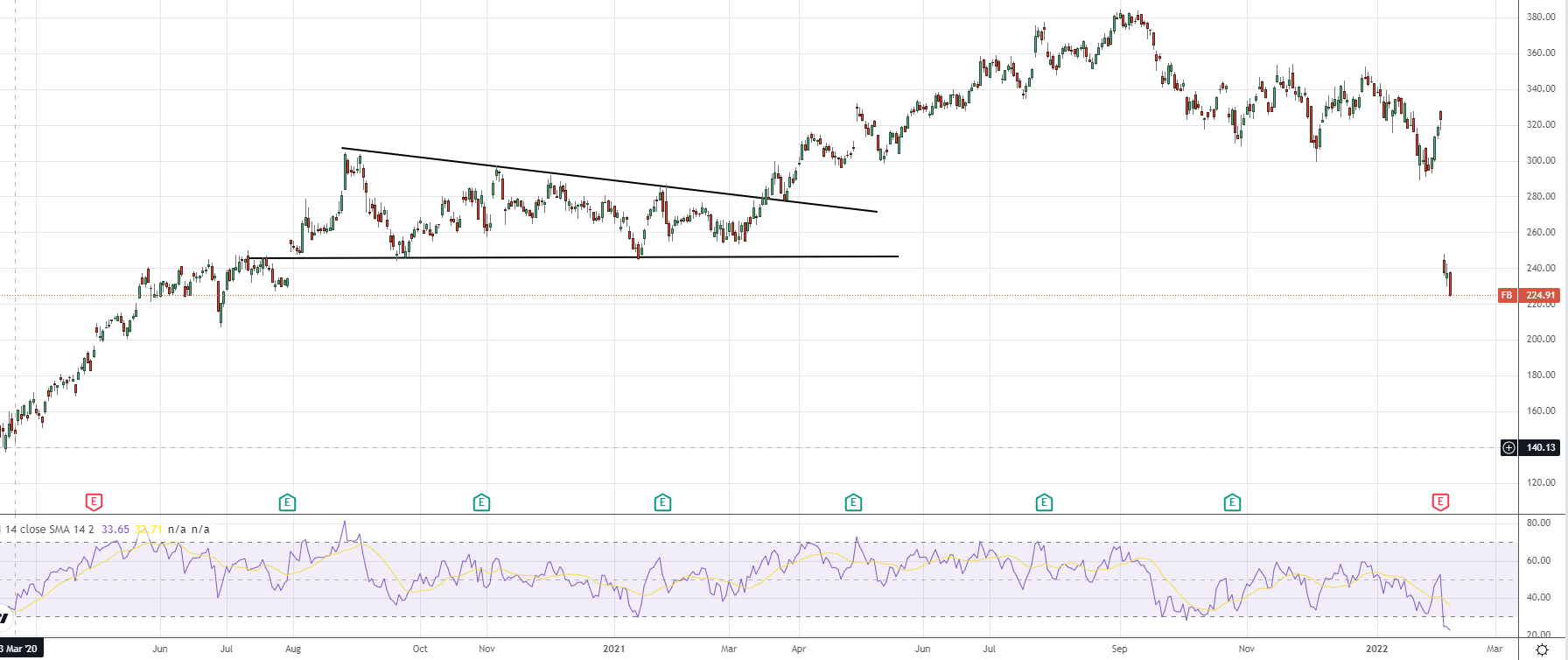Click the purple RSI value 33.65

[115, 529]
